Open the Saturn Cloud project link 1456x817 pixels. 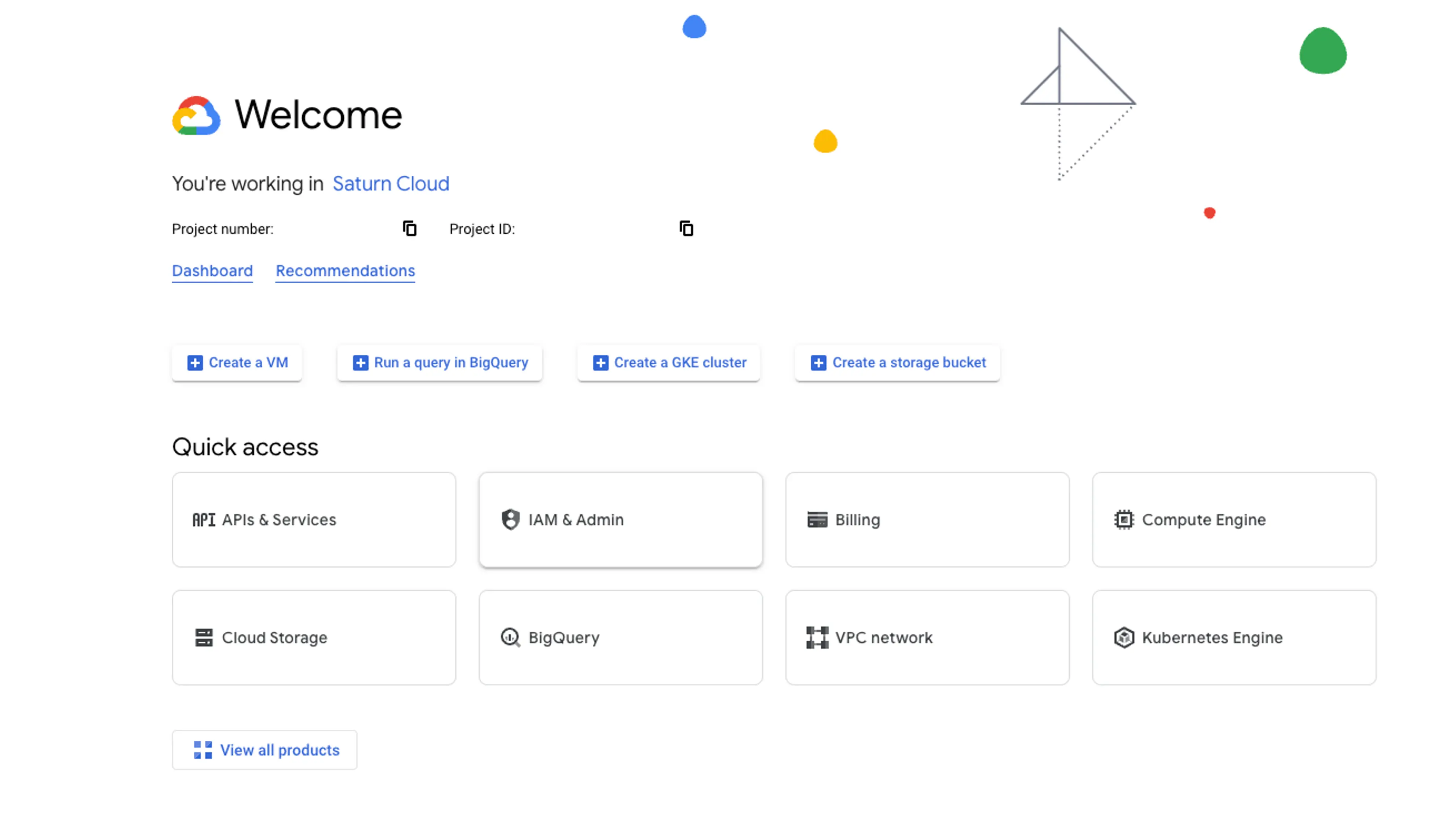pos(391,184)
